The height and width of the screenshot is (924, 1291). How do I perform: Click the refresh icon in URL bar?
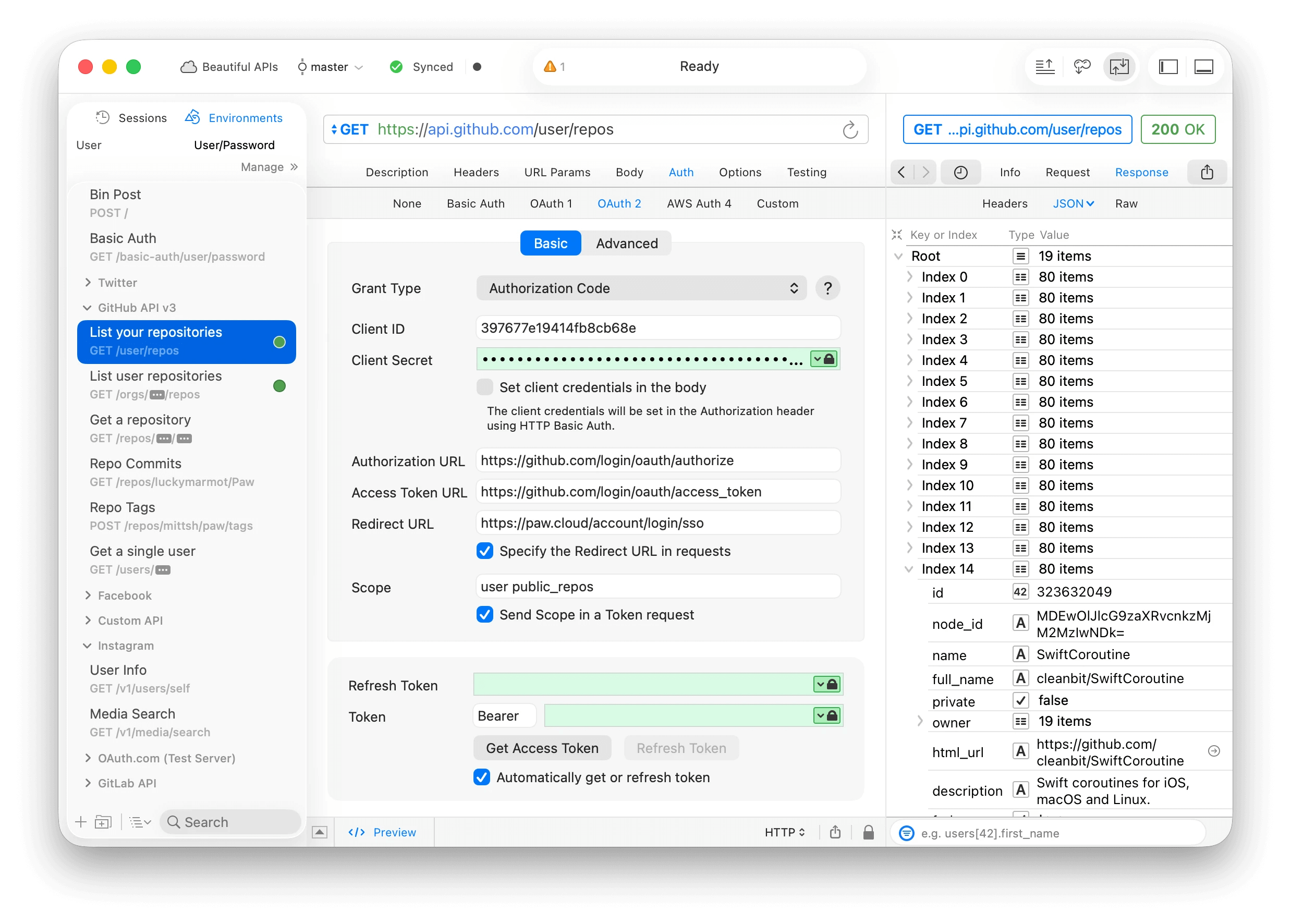pyautogui.click(x=849, y=130)
